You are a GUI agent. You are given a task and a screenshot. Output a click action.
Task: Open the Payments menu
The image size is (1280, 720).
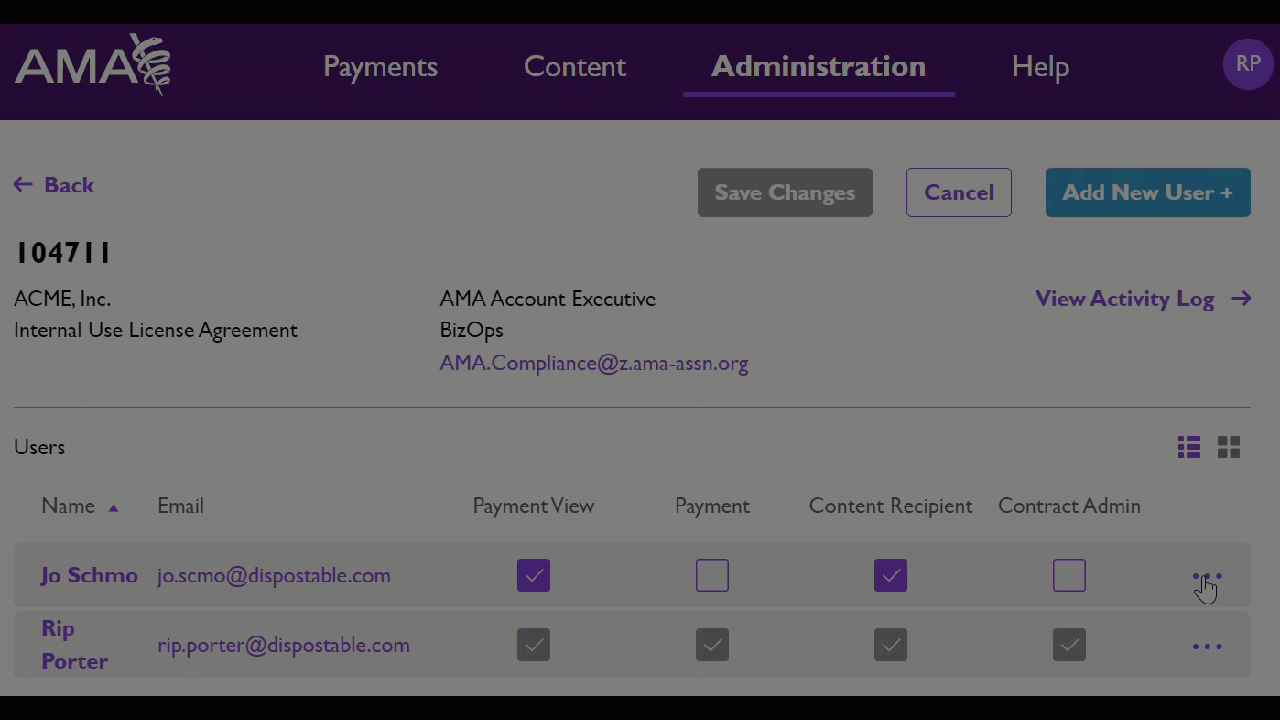point(380,66)
